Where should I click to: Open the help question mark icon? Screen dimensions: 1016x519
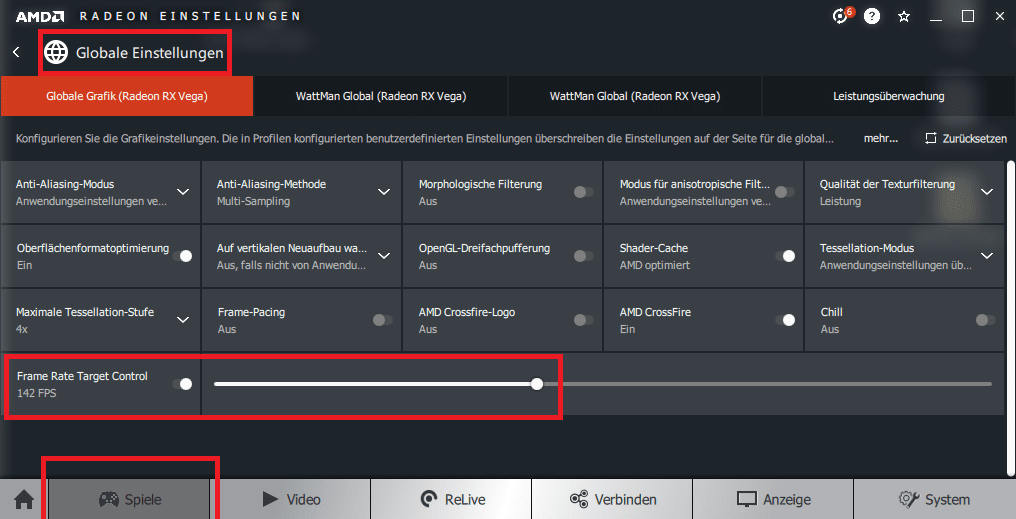pos(872,16)
